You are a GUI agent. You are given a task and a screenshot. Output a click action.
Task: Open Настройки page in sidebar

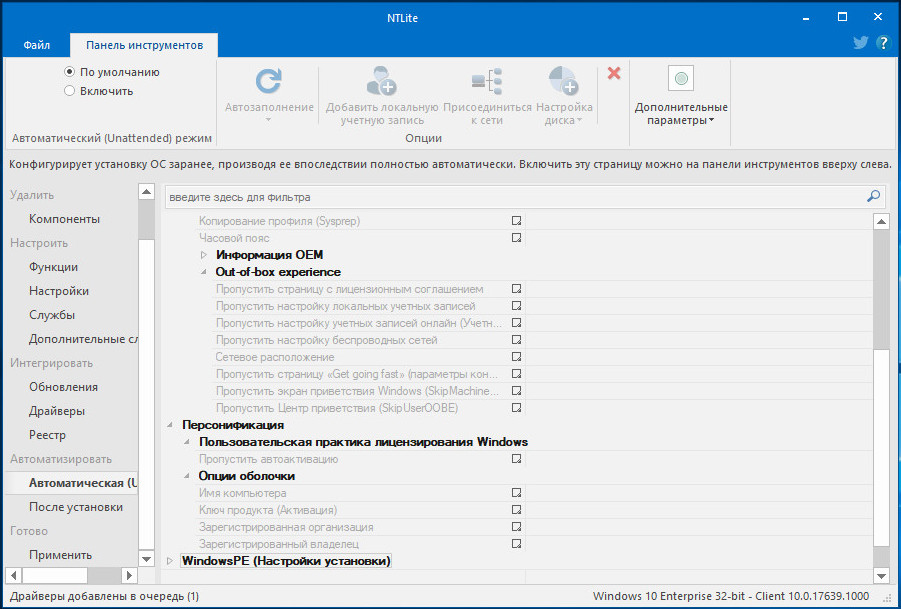click(x=59, y=291)
